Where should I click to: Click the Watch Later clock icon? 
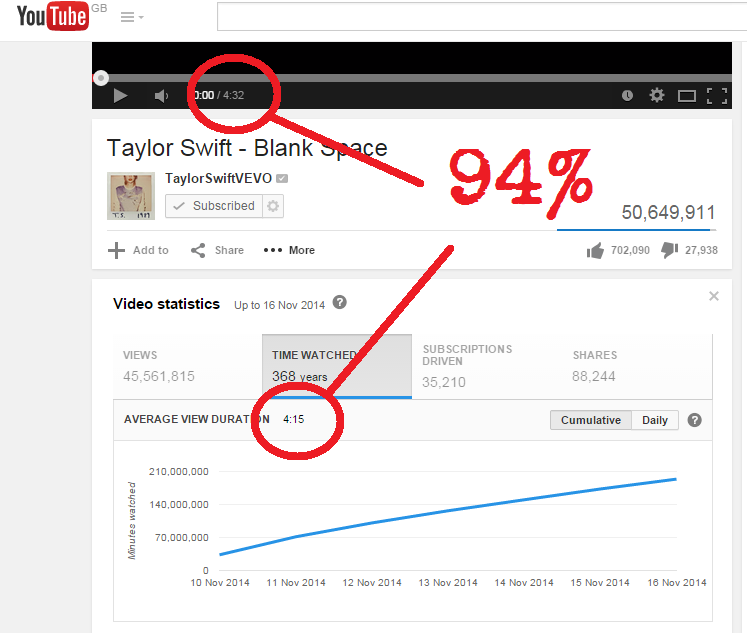[627, 96]
